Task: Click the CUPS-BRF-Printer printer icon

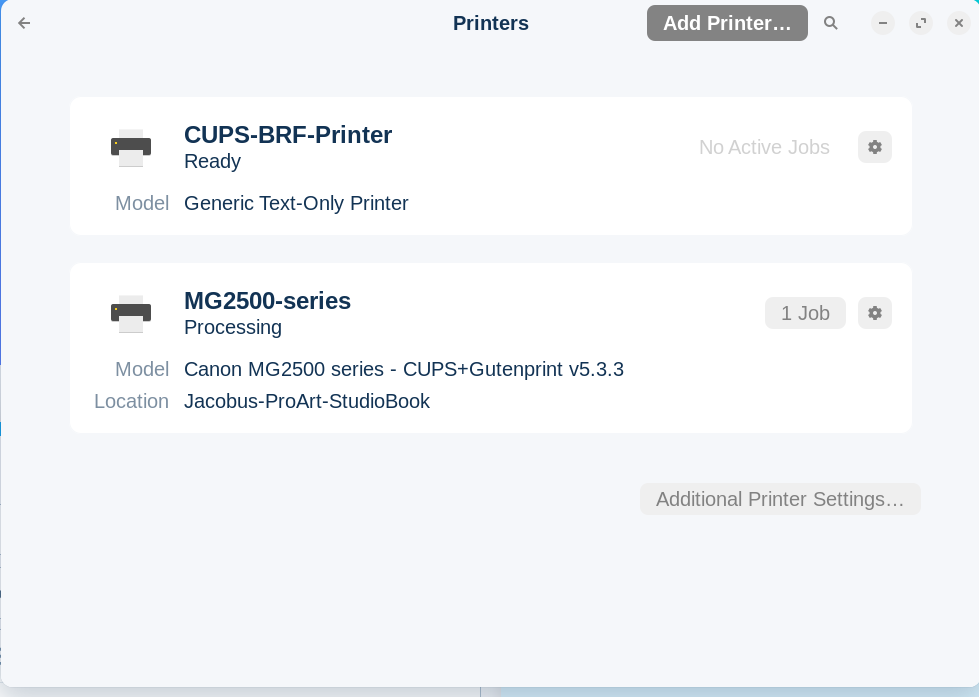Action: tap(131, 148)
